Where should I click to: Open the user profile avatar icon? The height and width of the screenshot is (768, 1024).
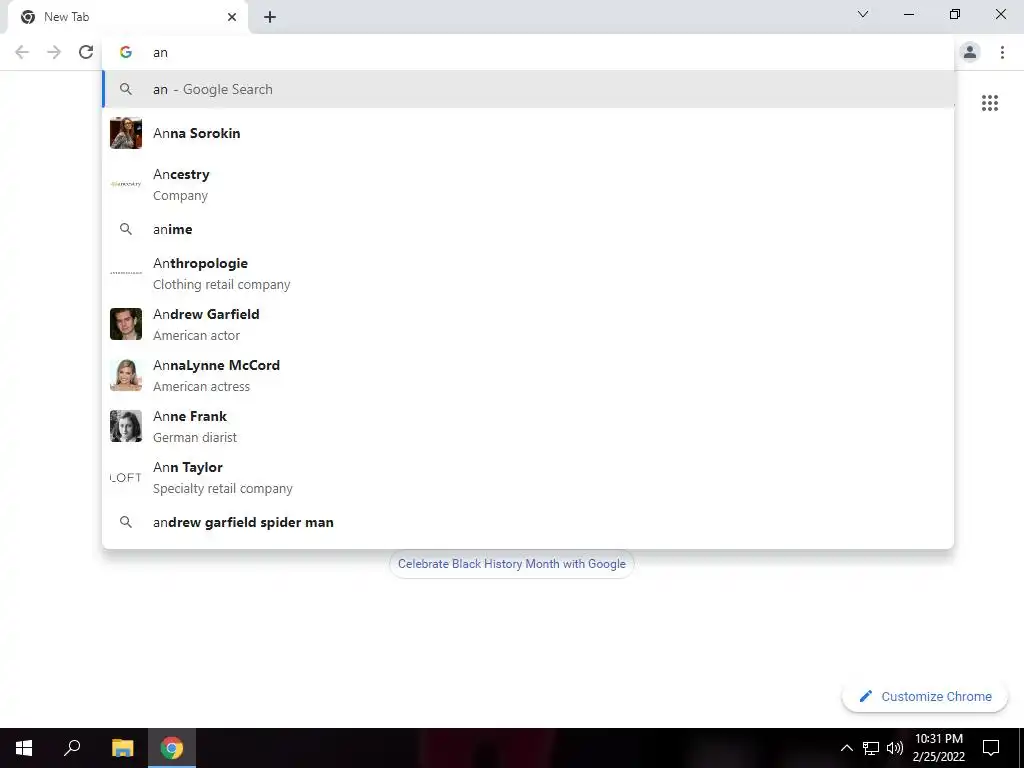coord(970,52)
